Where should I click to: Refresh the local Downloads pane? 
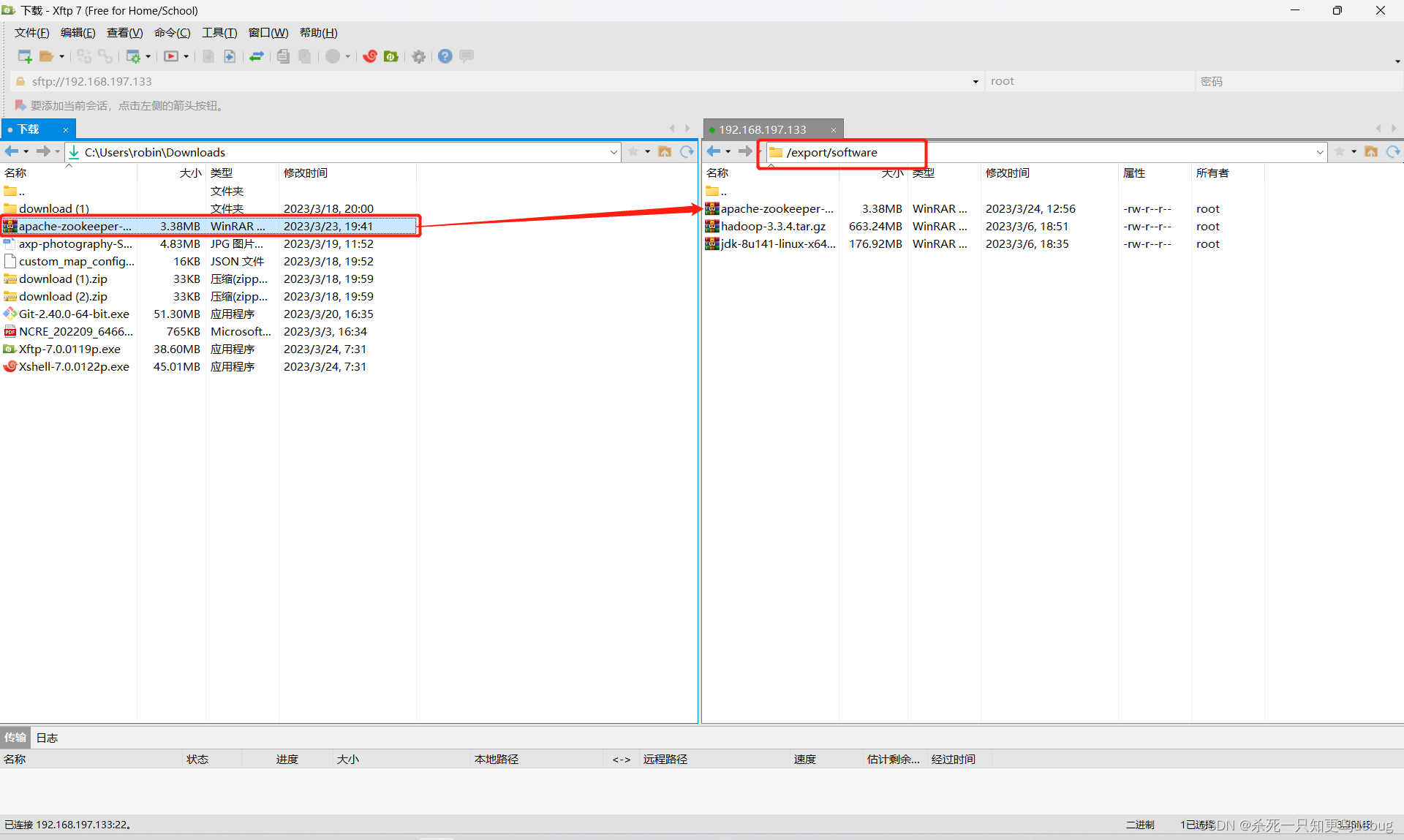point(687,151)
